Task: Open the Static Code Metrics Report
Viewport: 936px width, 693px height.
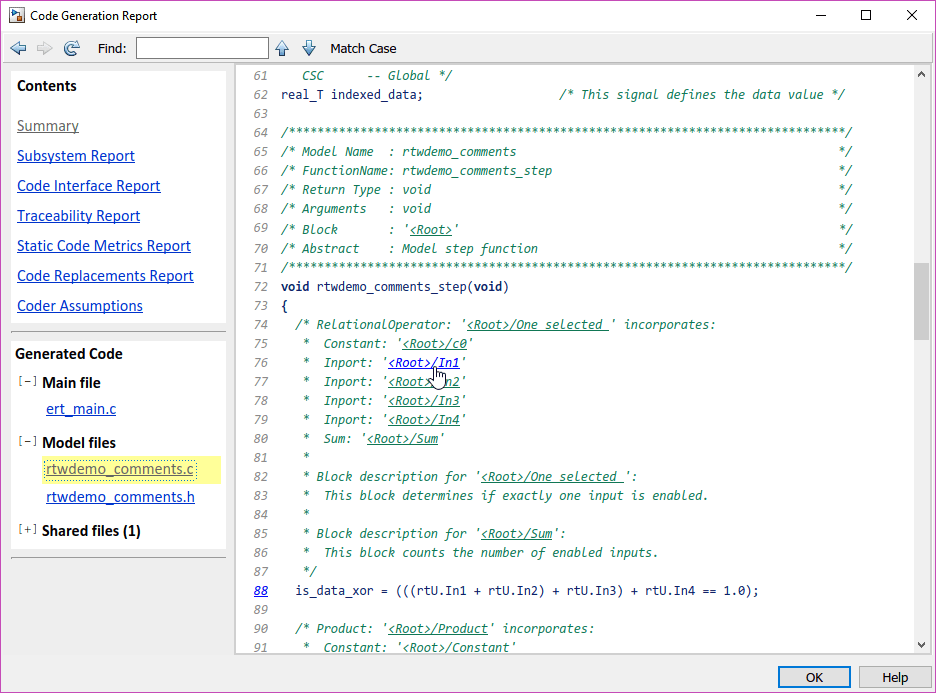Action: 103,246
